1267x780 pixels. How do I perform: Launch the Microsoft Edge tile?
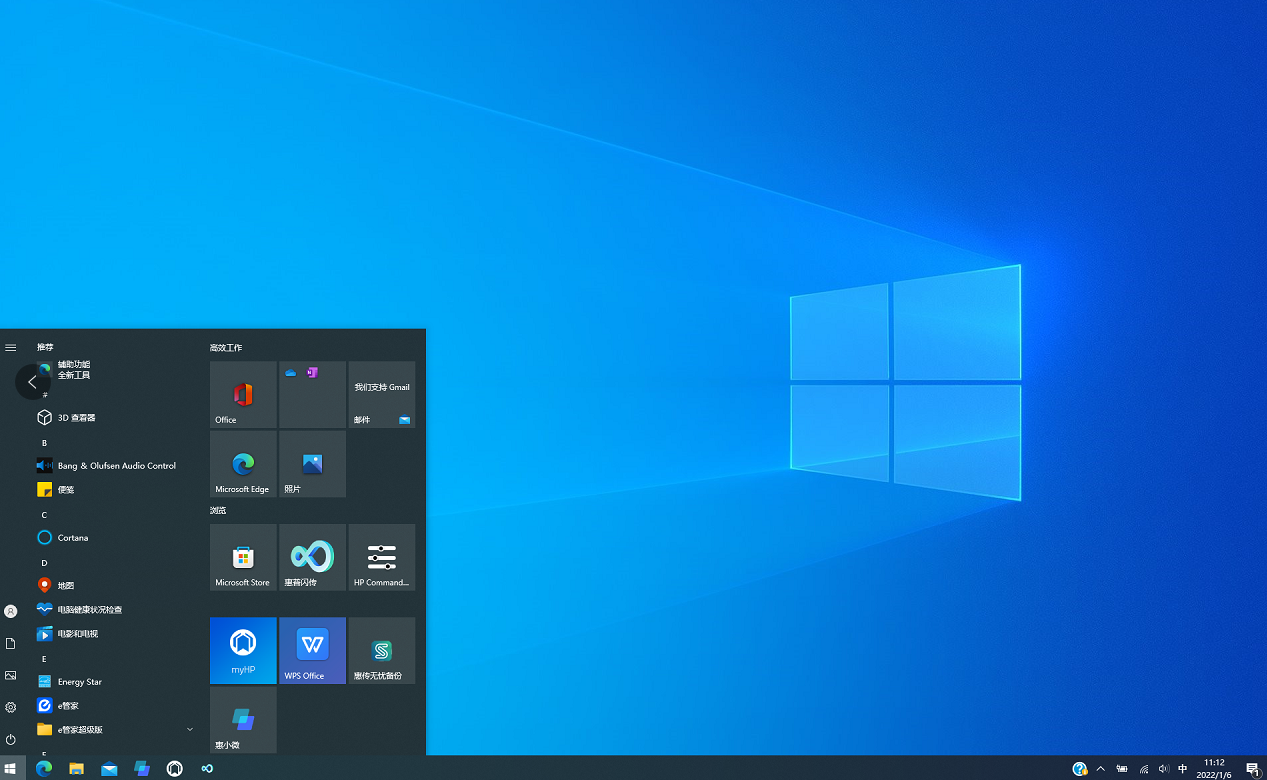(x=243, y=464)
